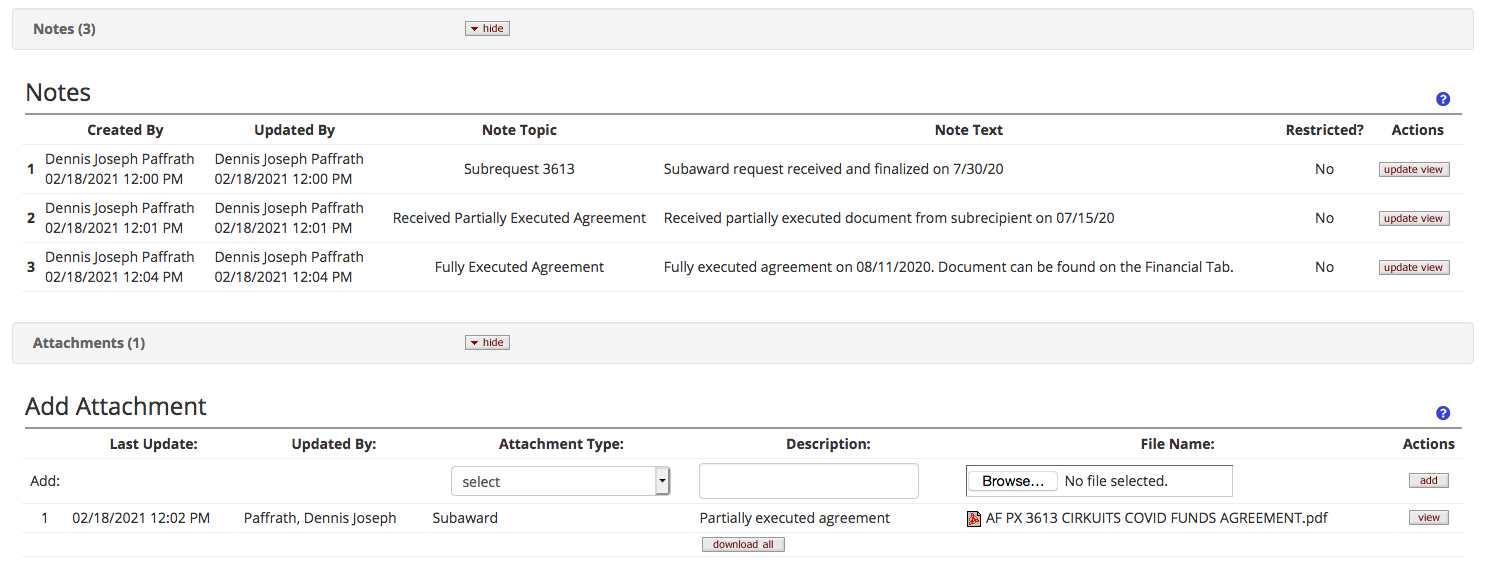
Task: Click the Attachments (1) section header
Action: [x=89, y=343]
